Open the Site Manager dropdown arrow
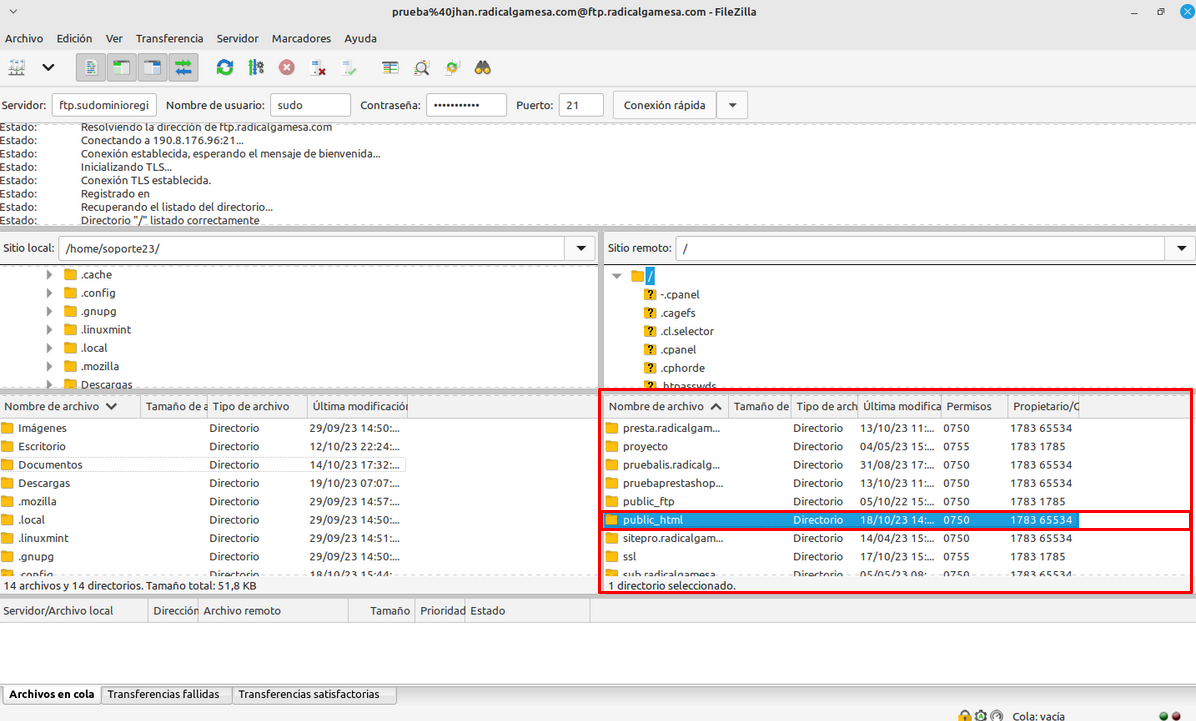Viewport: 1196px width, 721px height. [48, 68]
